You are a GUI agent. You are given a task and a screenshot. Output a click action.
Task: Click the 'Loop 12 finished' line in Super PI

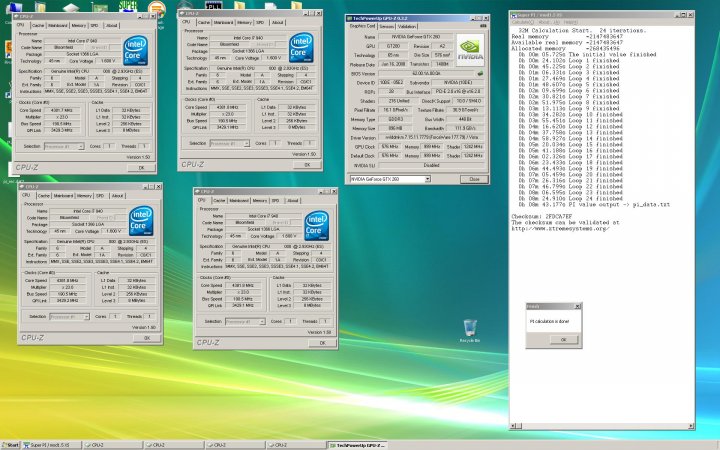tap(570, 126)
